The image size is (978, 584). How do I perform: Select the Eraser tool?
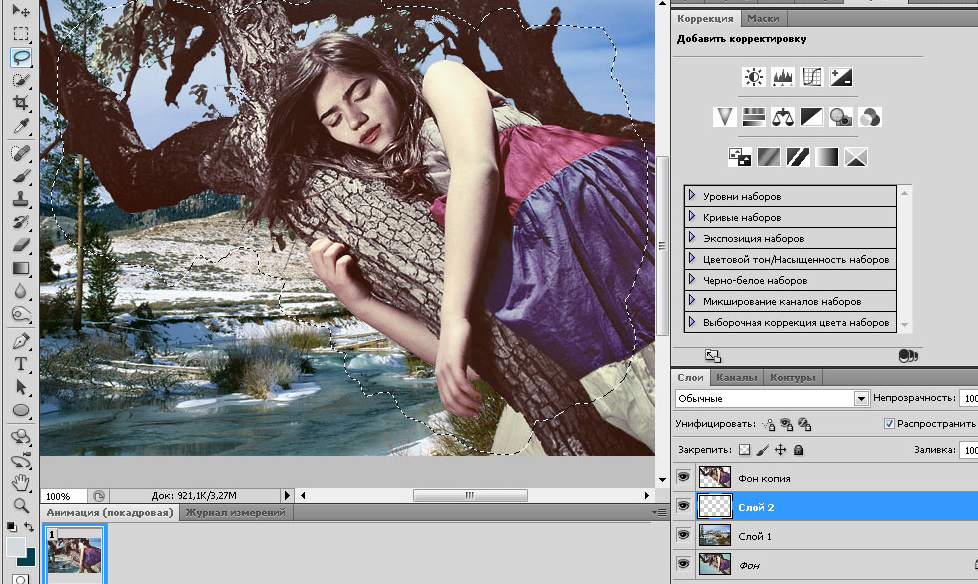click(21, 245)
